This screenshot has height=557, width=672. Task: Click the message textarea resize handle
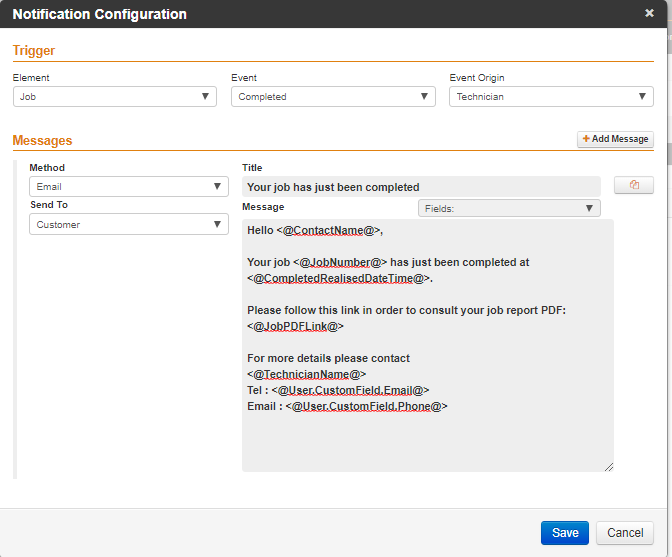point(609,467)
